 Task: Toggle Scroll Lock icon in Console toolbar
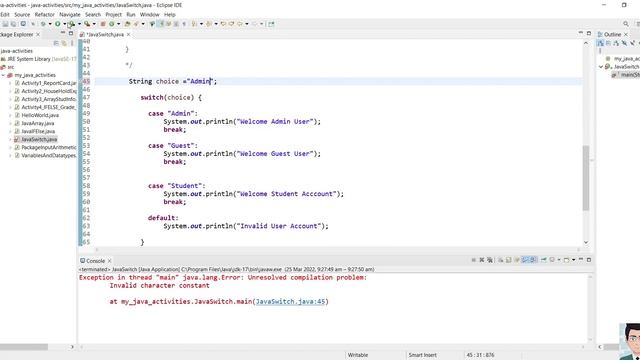tap(509, 260)
